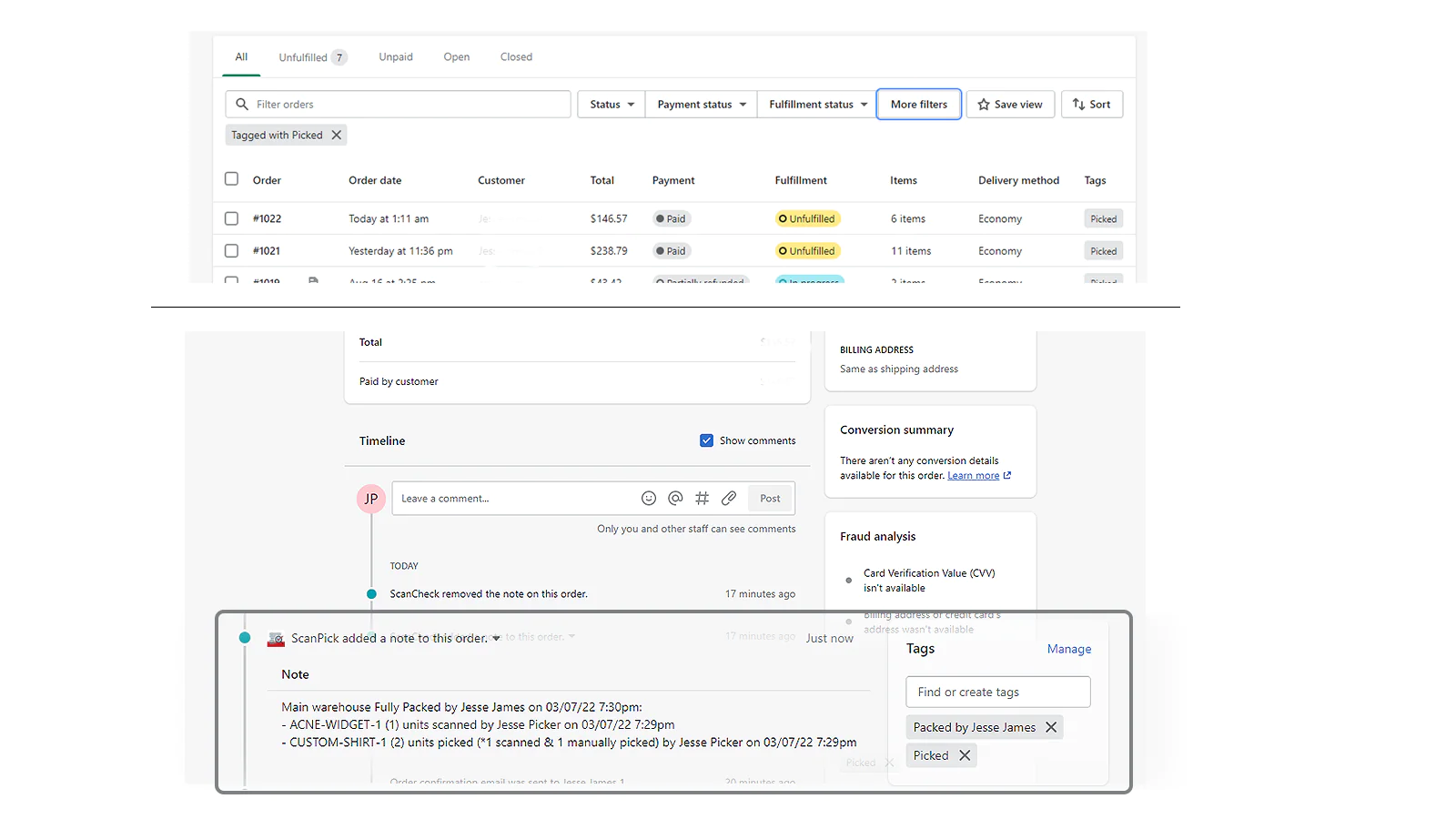Click the ScanPick app icon in timeline
The height and width of the screenshot is (819, 1456).
coord(276,639)
